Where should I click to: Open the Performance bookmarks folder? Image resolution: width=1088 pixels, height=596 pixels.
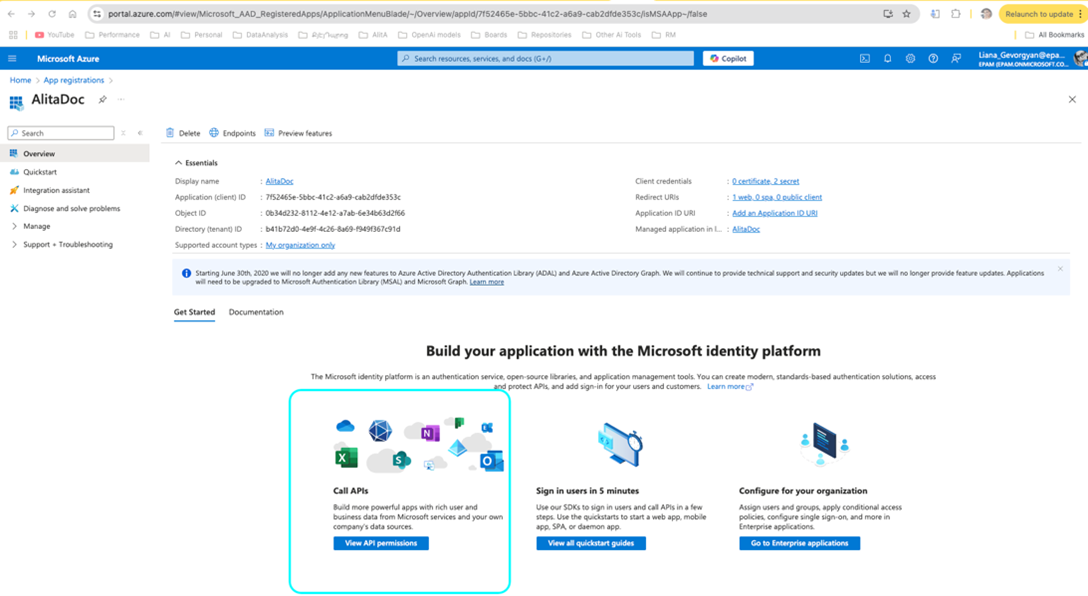(112, 35)
